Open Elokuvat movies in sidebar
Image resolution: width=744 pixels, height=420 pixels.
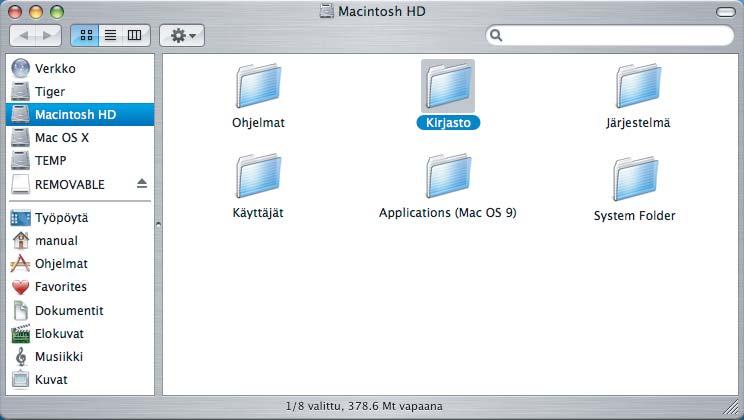coord(80,334)
